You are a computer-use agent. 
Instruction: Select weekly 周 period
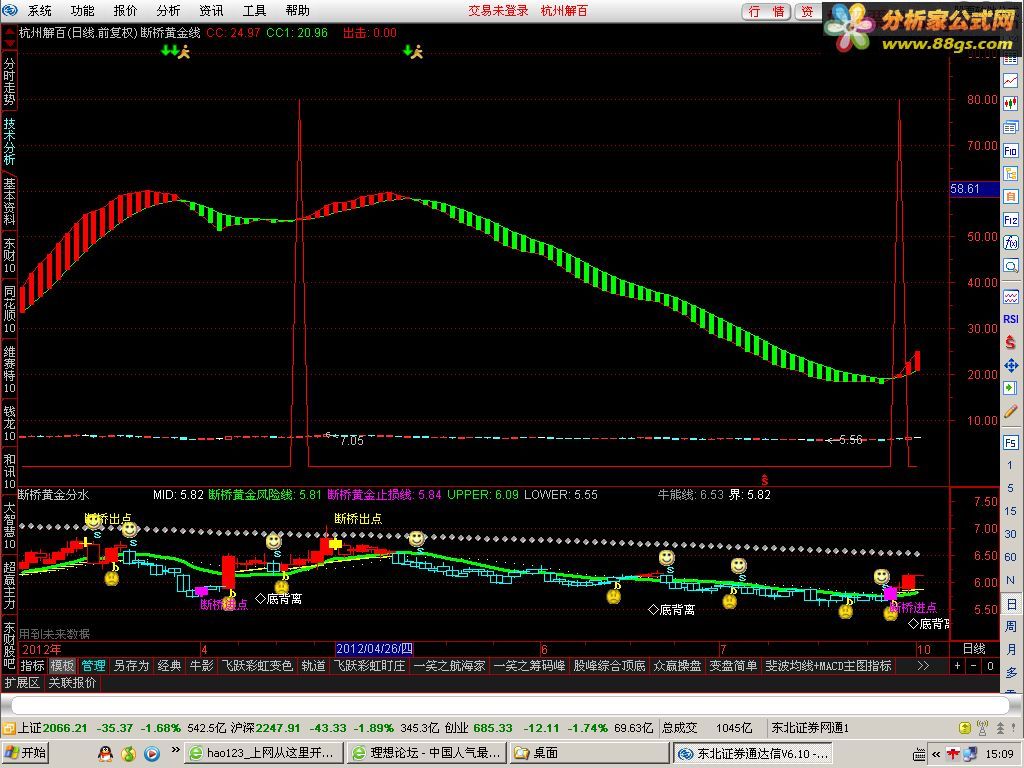coord(1010,626)
